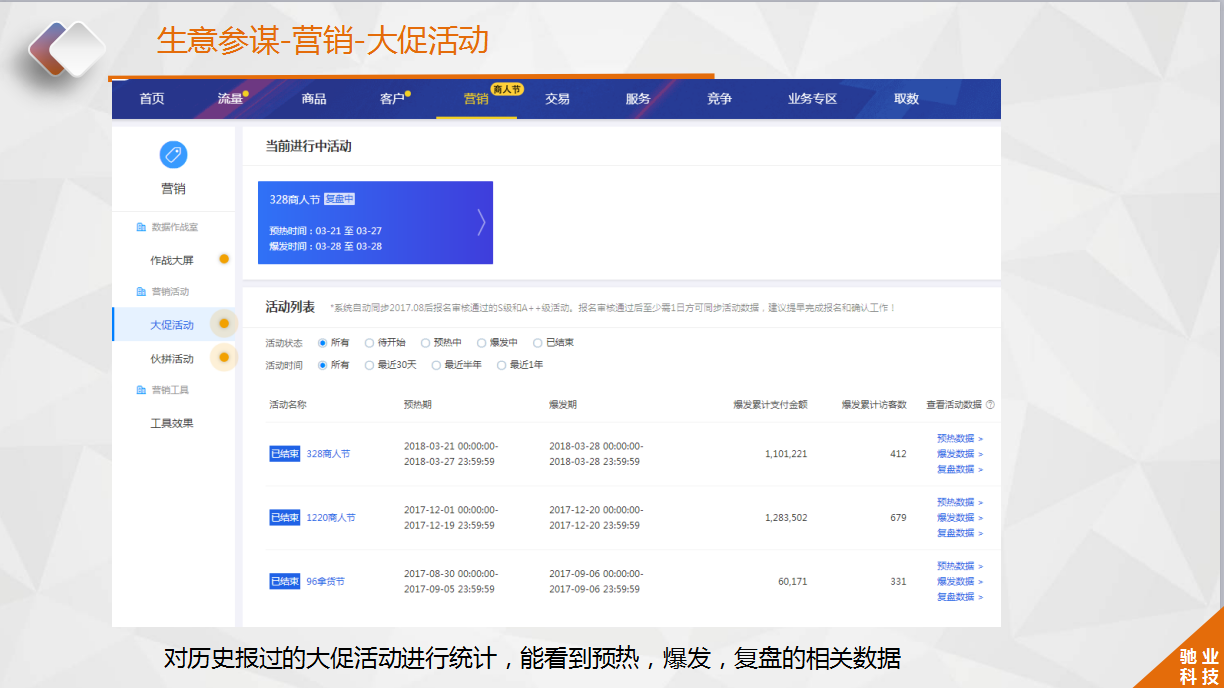The width and height of the screenshot is (1224, 688).
Task: Click the visitor count 412
Action: pyautogui.click(x=898, y=454)
